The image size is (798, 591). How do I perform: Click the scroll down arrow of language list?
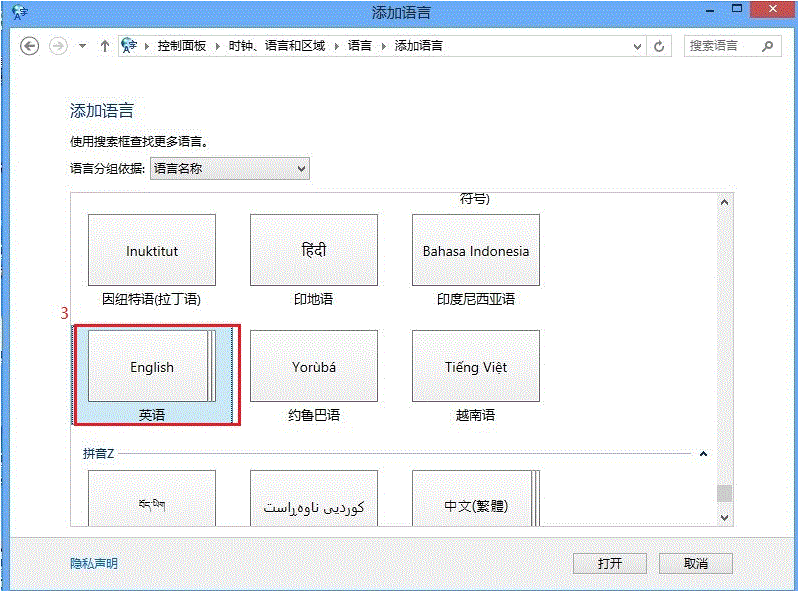[725, 518]
